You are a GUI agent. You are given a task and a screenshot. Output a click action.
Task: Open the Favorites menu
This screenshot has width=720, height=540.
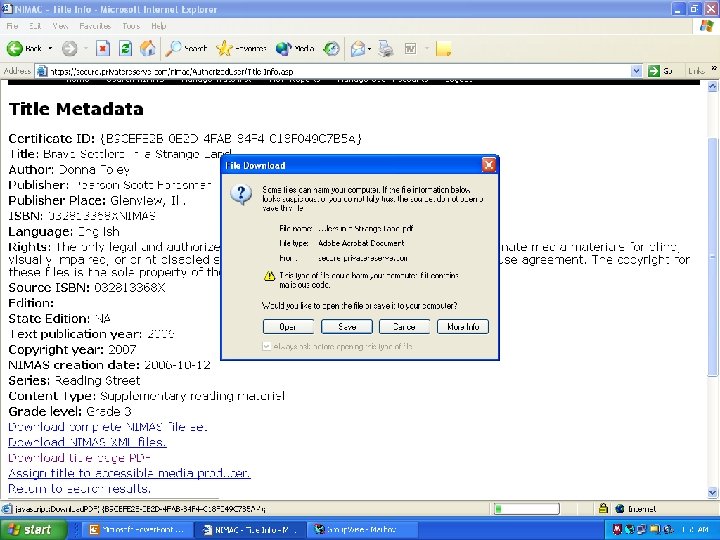click(95, 26)
